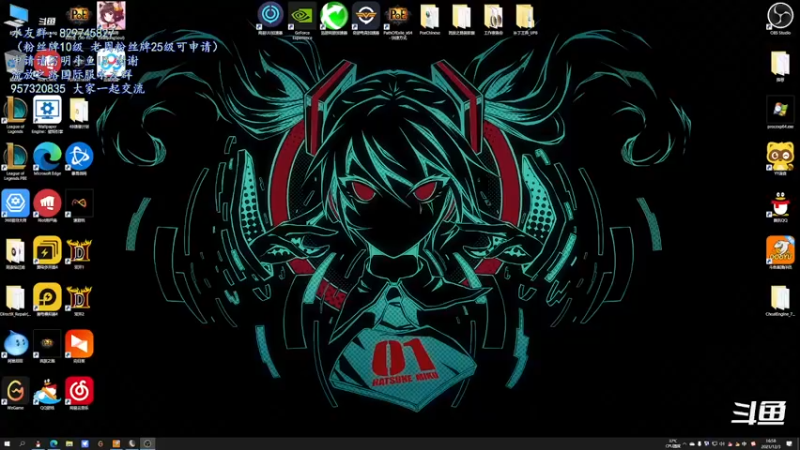Screen dimensions: 800x450
Task: Open the Path of Exile shortcut at top-left
Action: (x=79, y=15)
